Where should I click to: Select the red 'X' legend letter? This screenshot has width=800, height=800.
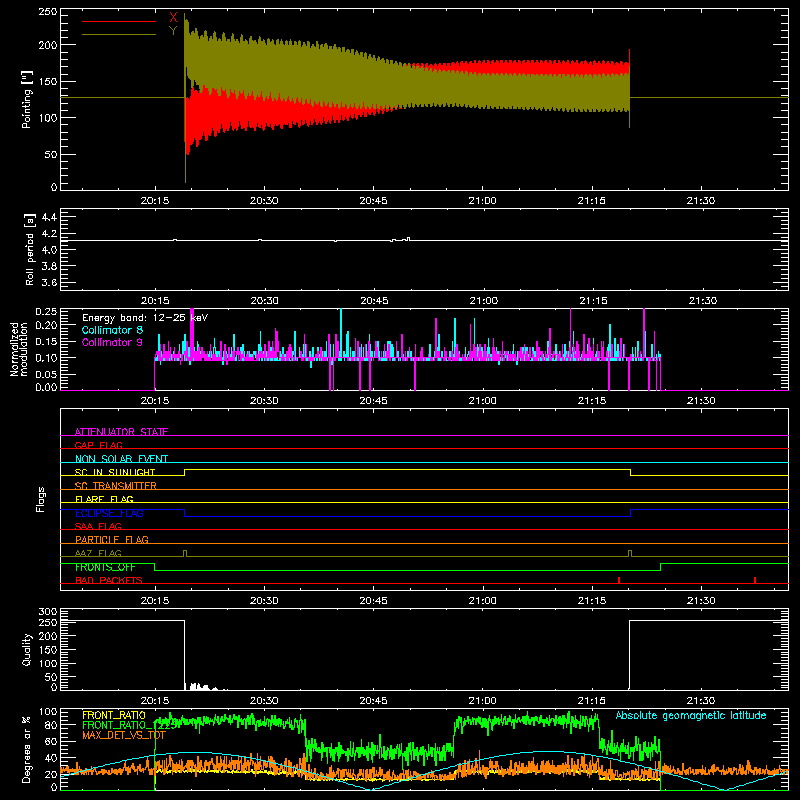point(173,18)
